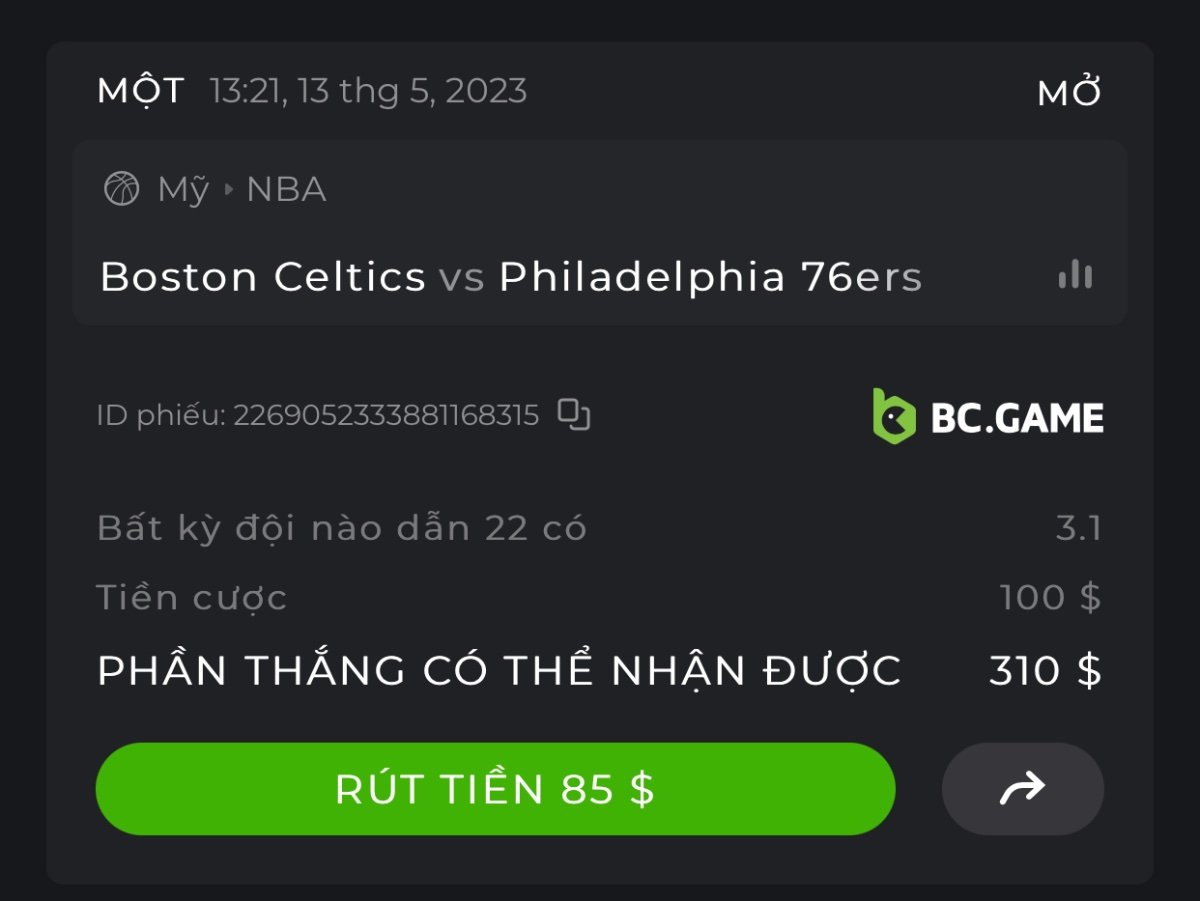Click the MỞ bet status label

[x=1069, y=93]
